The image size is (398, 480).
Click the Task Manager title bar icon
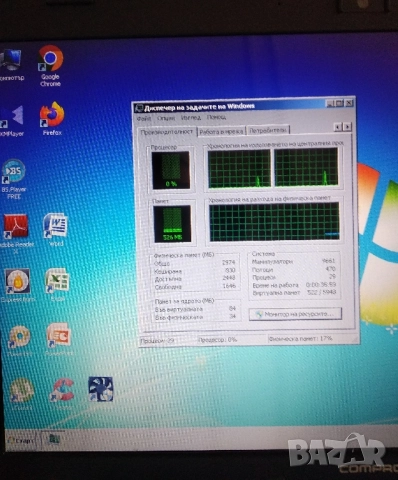pos(139,109)
